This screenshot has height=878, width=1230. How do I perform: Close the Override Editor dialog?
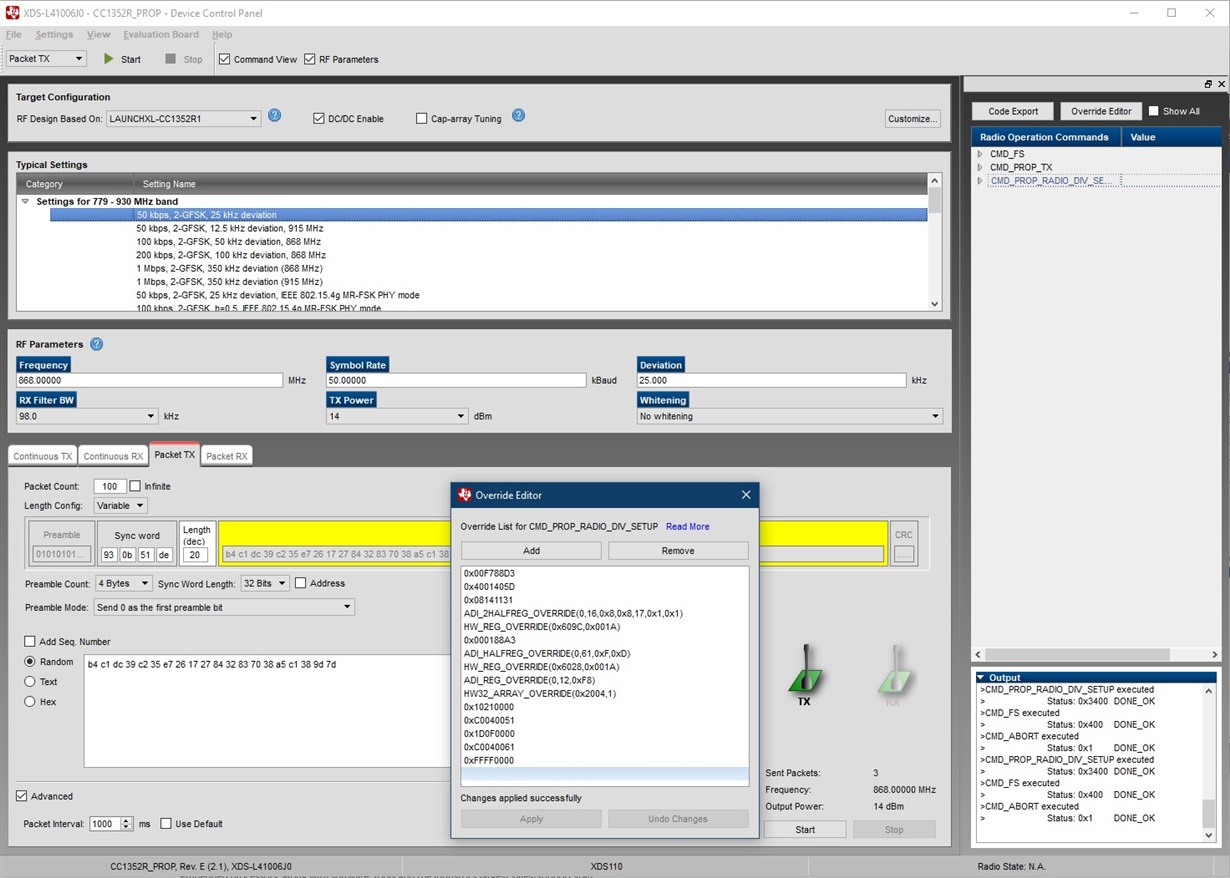tap(746, 495)
